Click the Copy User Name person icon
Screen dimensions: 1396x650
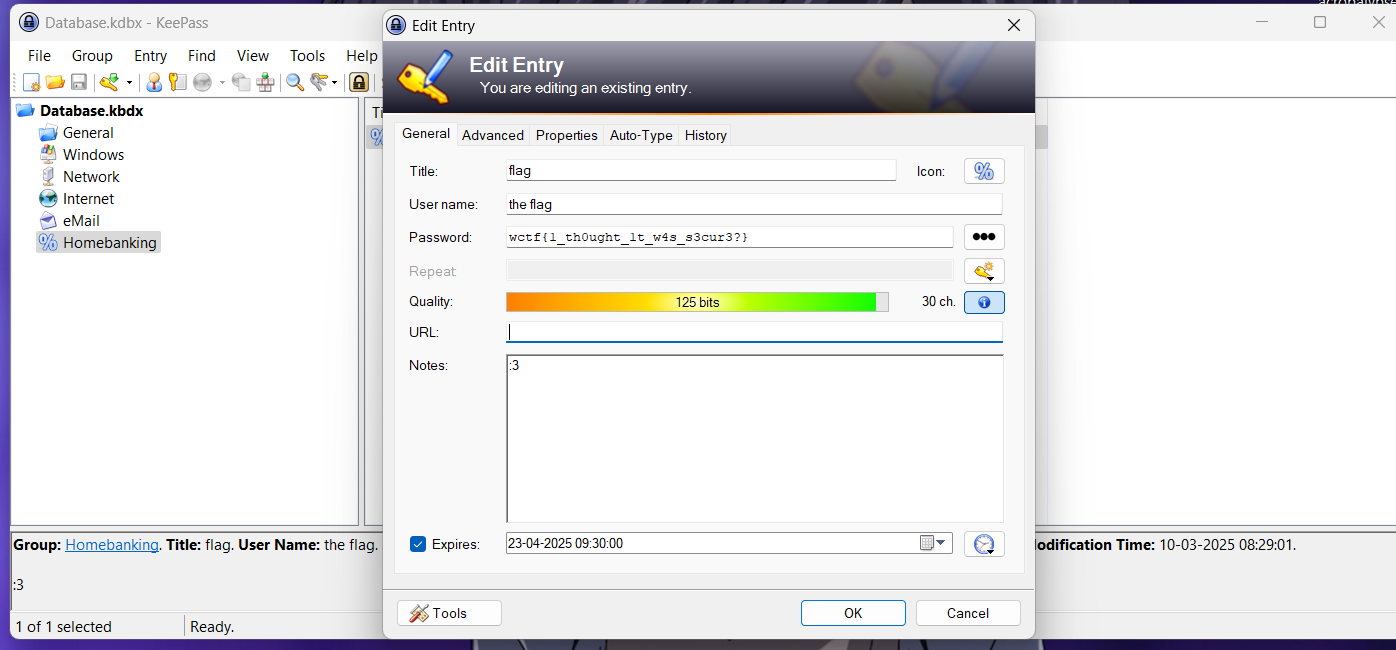[x=154, y=82]
